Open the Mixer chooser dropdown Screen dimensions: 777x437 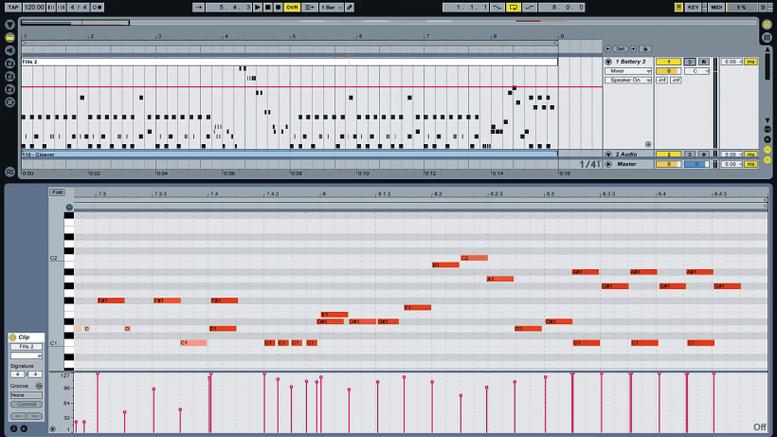(x=628, y=71)
